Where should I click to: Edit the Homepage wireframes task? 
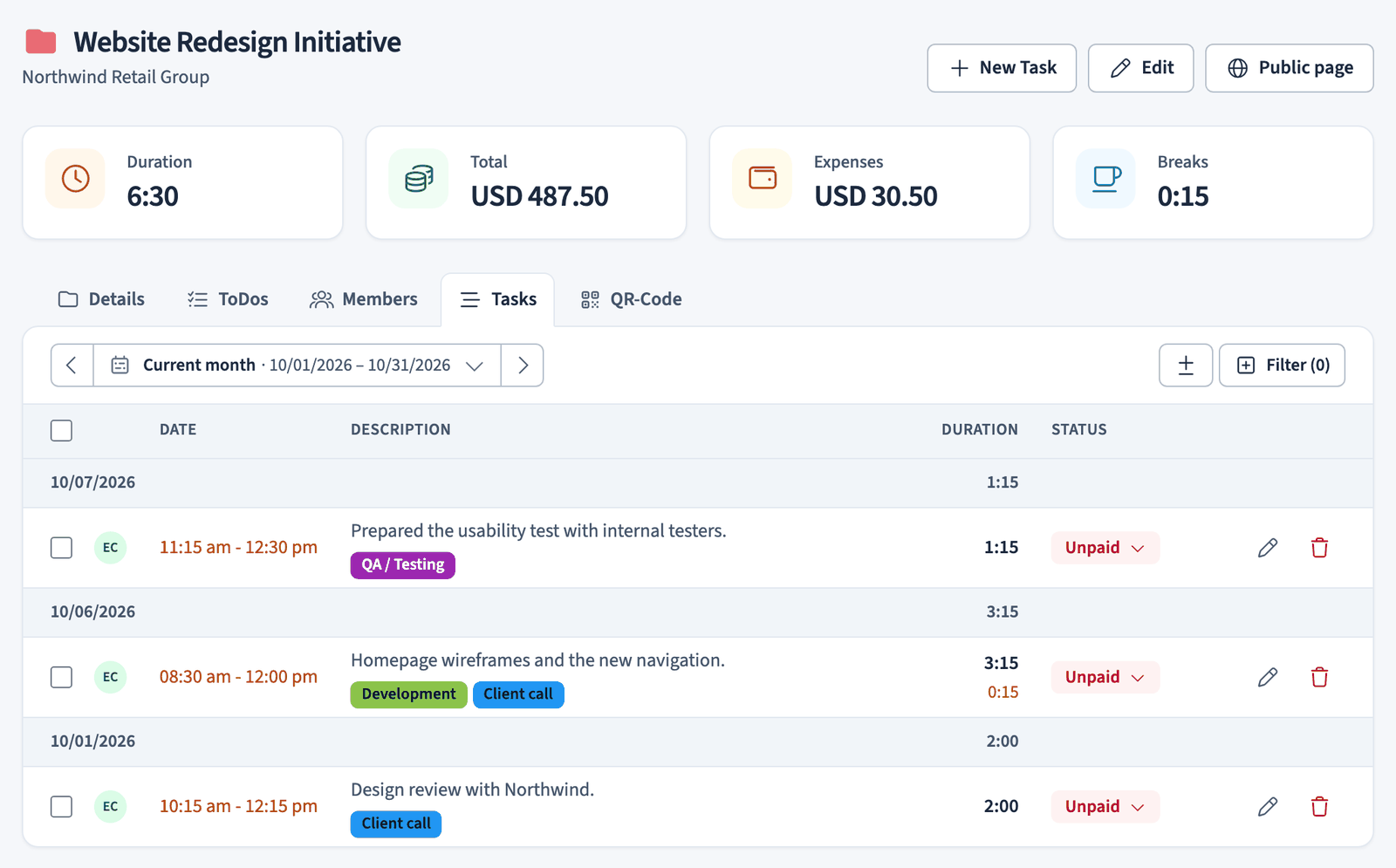pos(1268,677)
